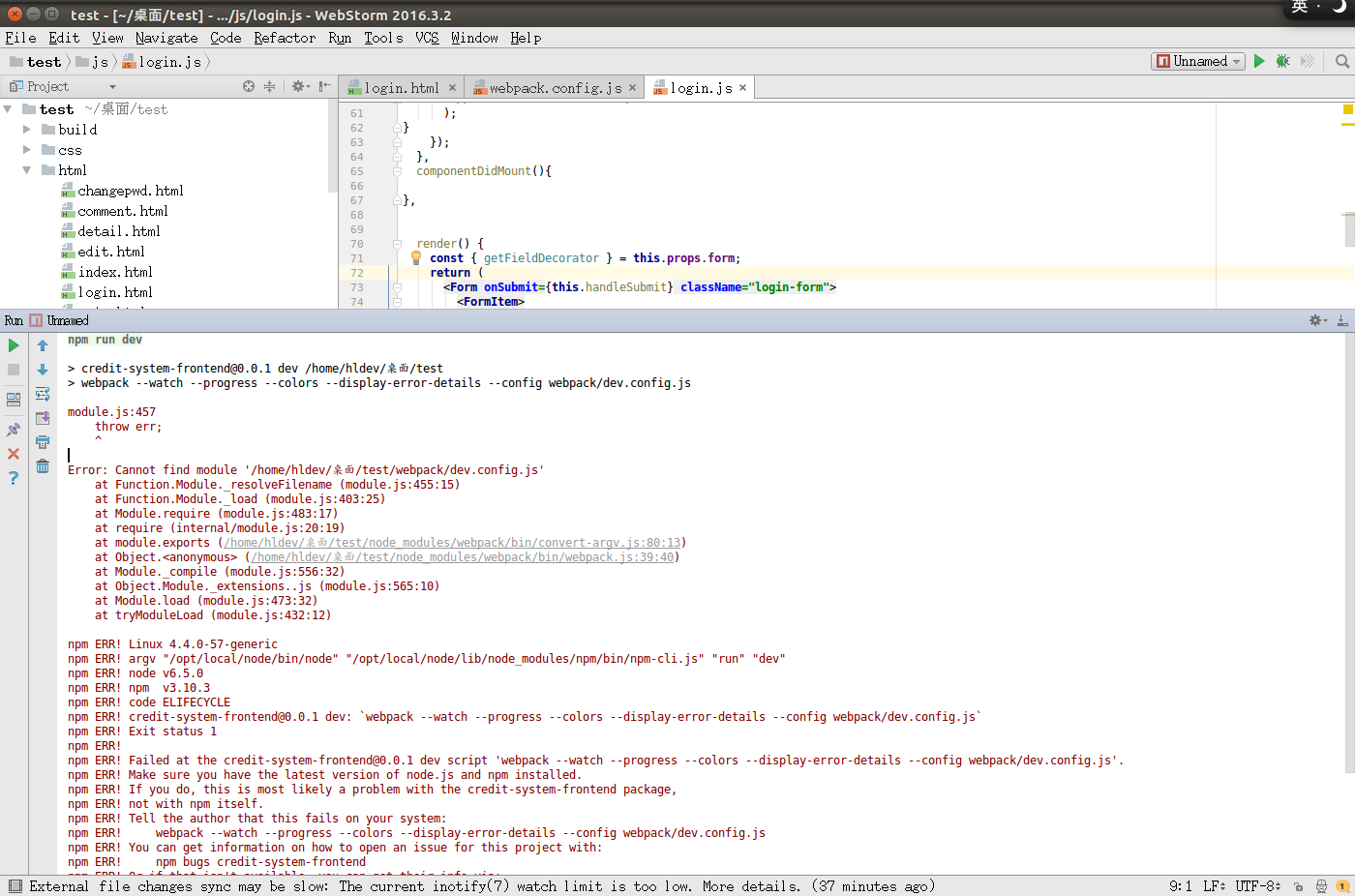Toggle soft-wrap in console output

click(43, 394)
